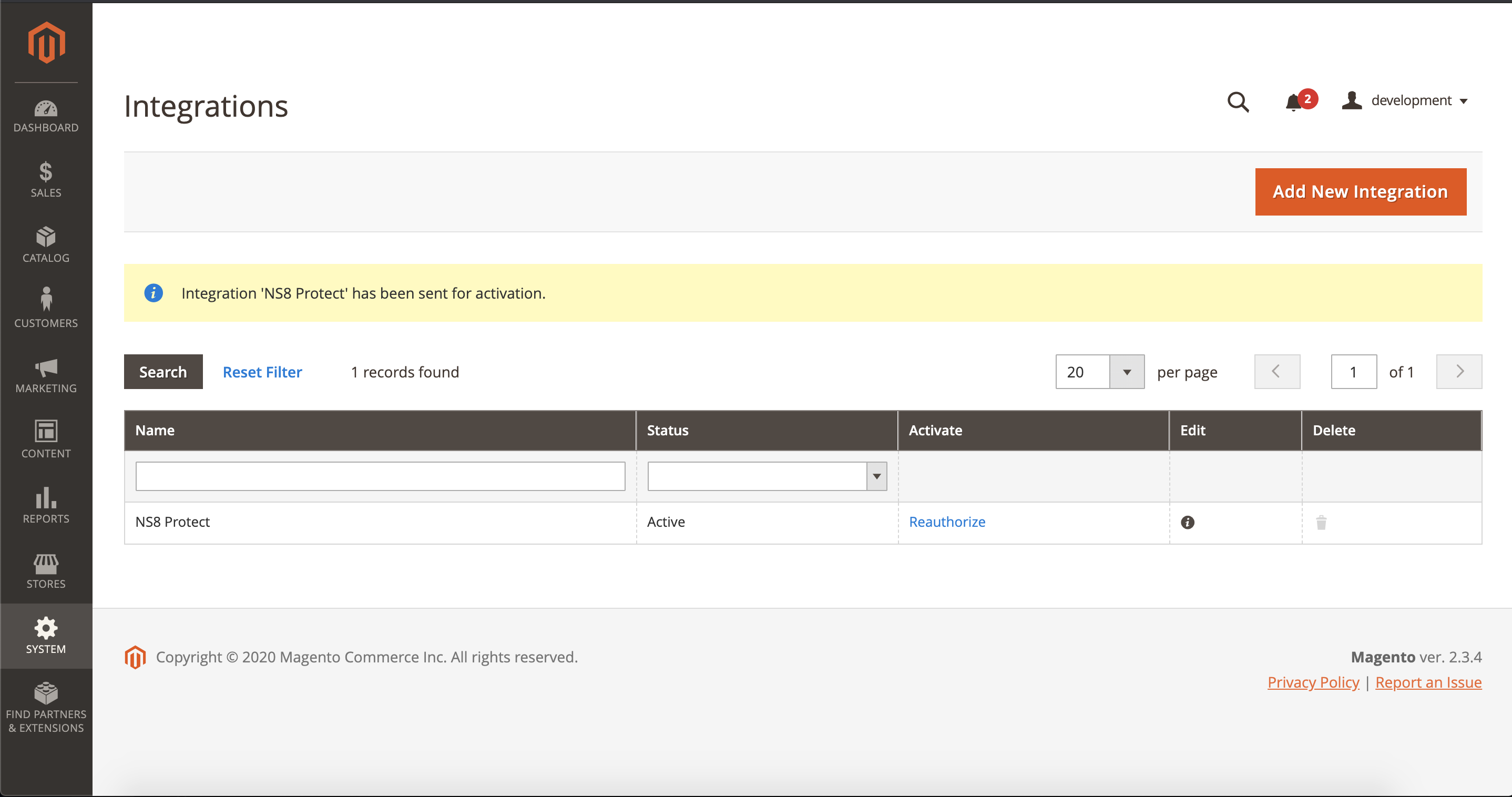Open the Marketing menu item
1512x797 pixels.
(x=46, y=375)
